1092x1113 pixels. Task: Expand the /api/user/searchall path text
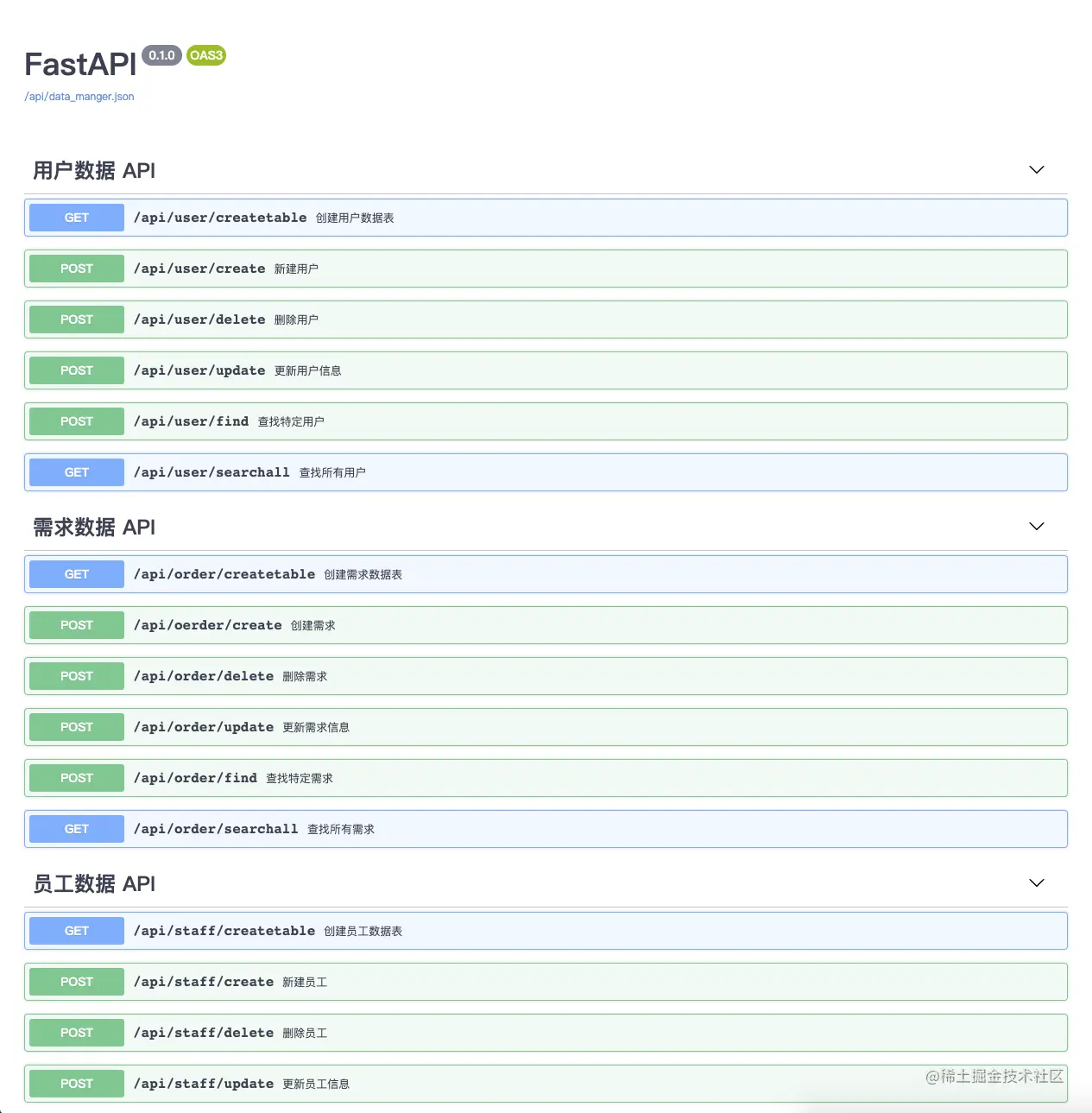coord(211,472)
